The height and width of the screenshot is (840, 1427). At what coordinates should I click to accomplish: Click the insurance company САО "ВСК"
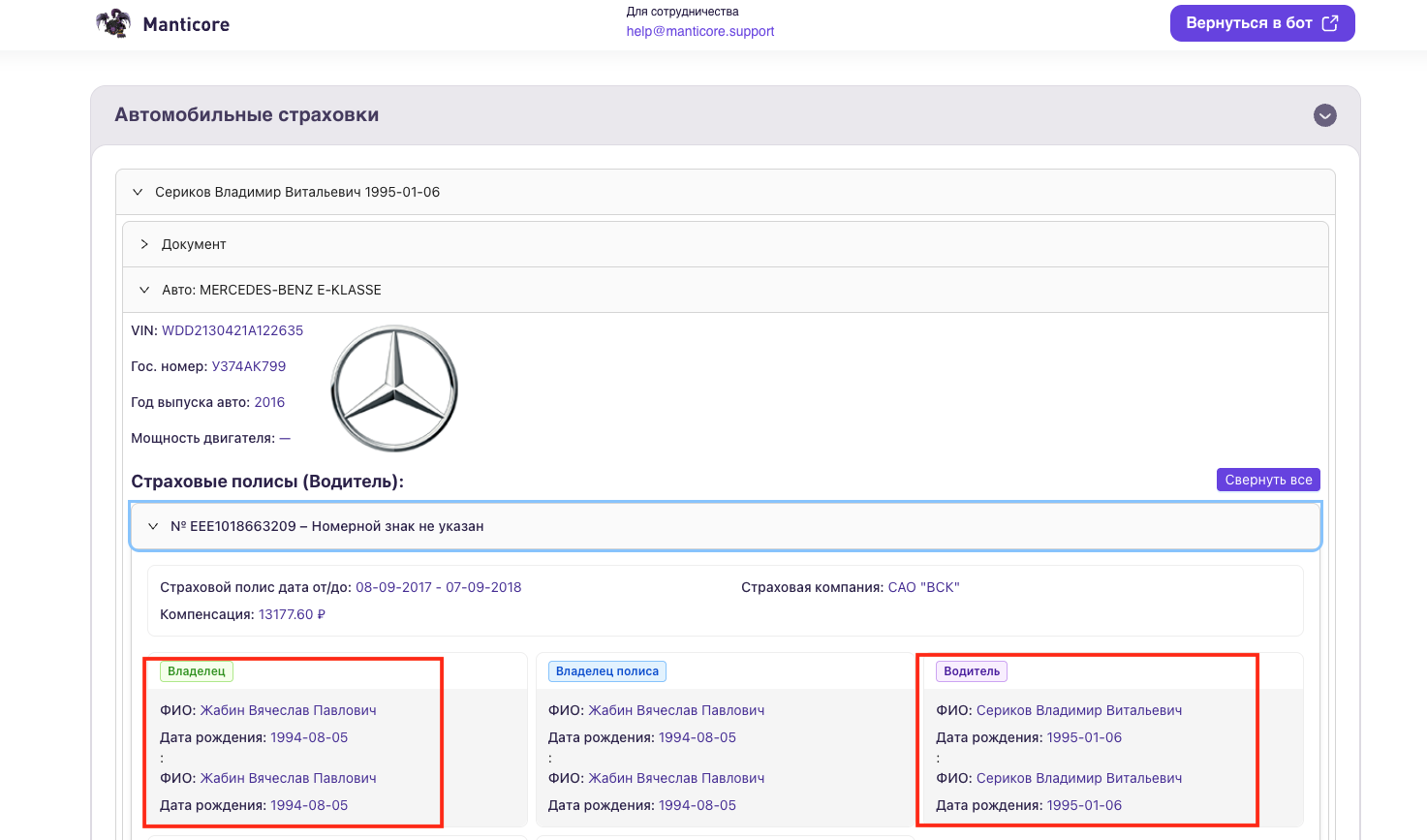(x=924, y=587)
